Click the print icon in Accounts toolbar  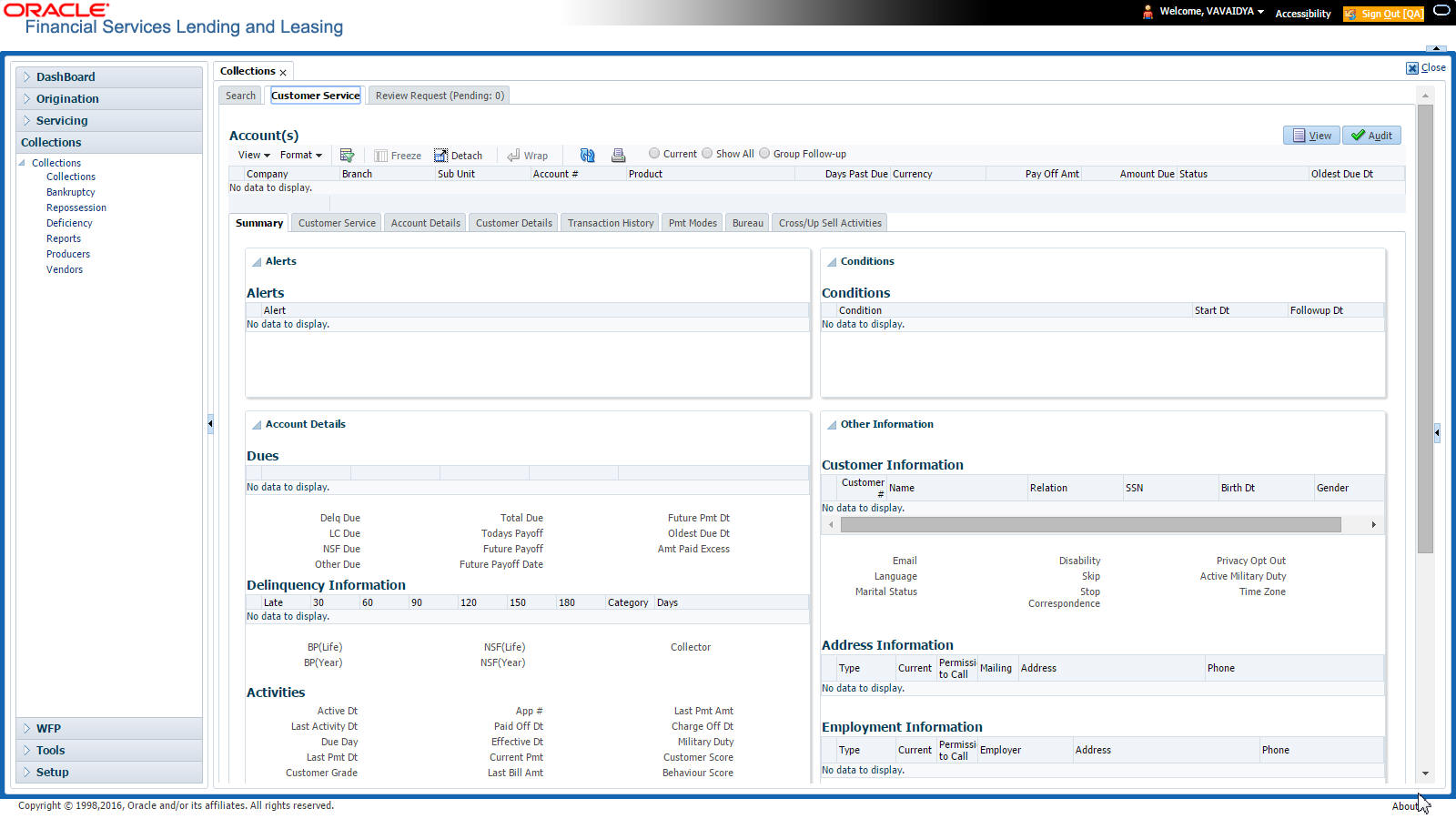[x=618, y=156]
